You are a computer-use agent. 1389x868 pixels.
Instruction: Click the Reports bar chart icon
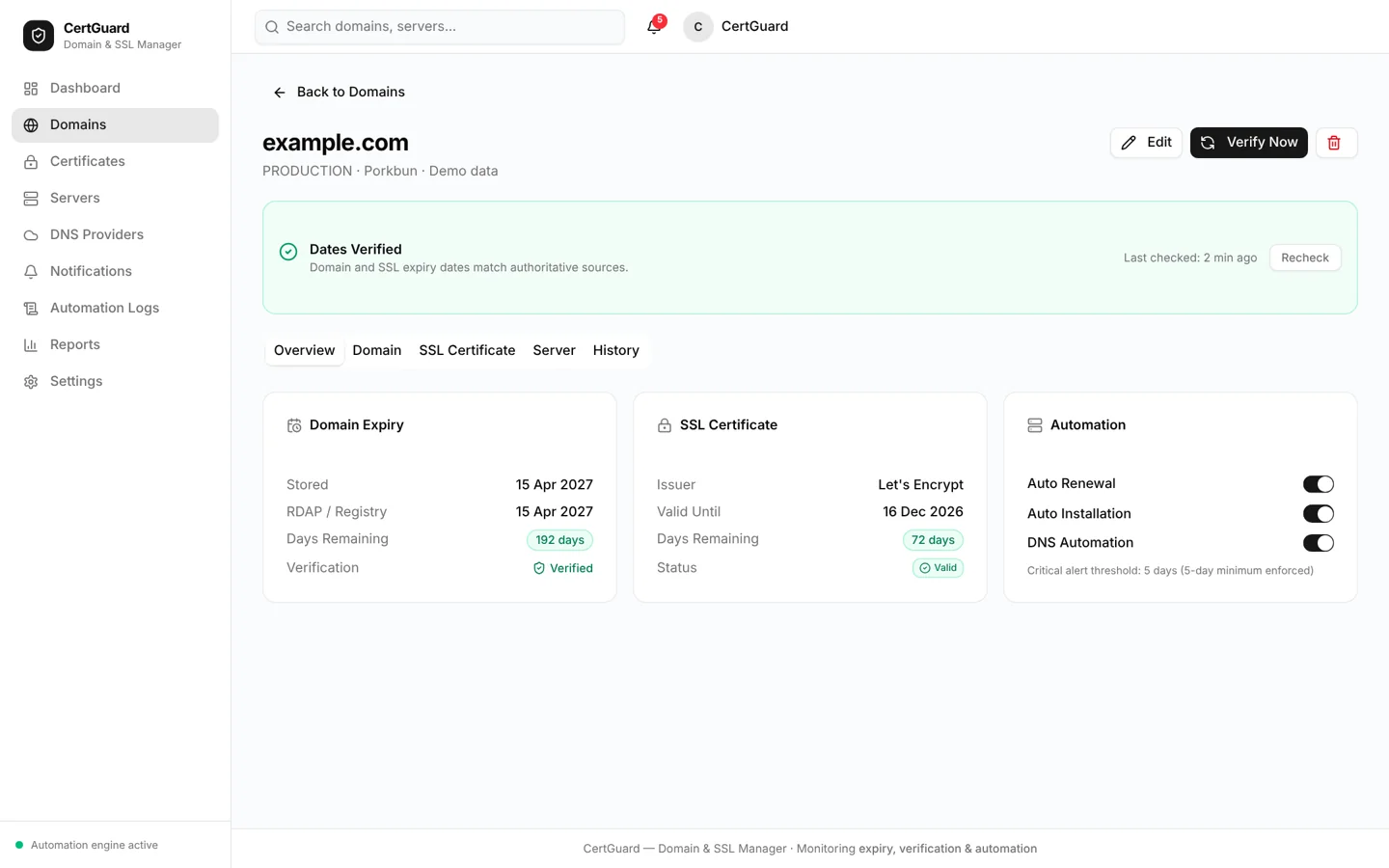point(31,345)
